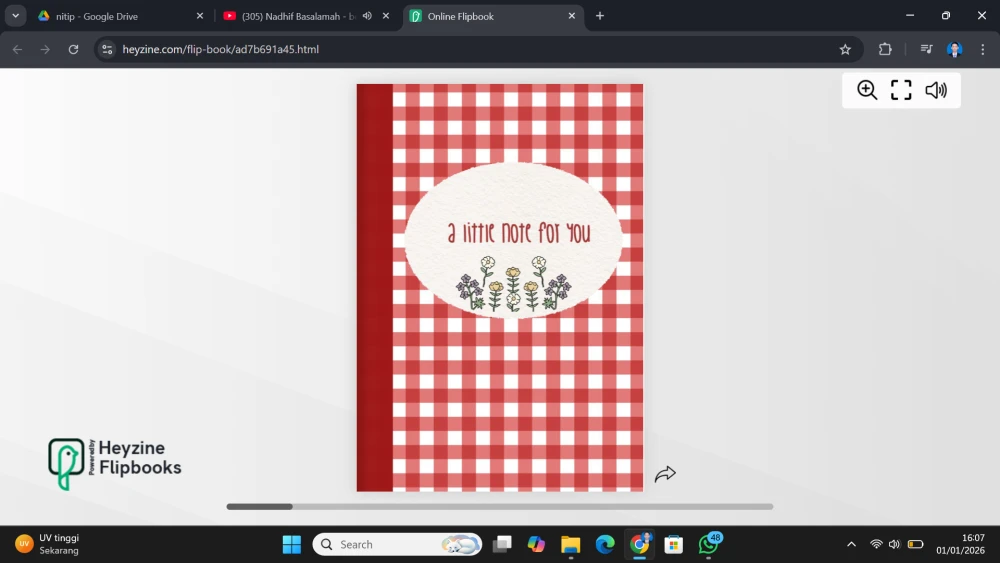Image resolution: width=1000 pixels, height=563 pixels.
Task: Open the Chrome extensions menu
Action: pos(885,49)
